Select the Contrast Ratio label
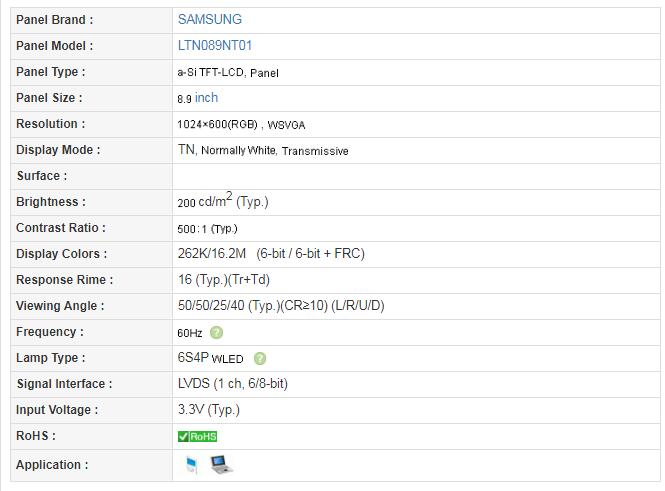Viewport: 665px width, 491px height. click(61, 228)
